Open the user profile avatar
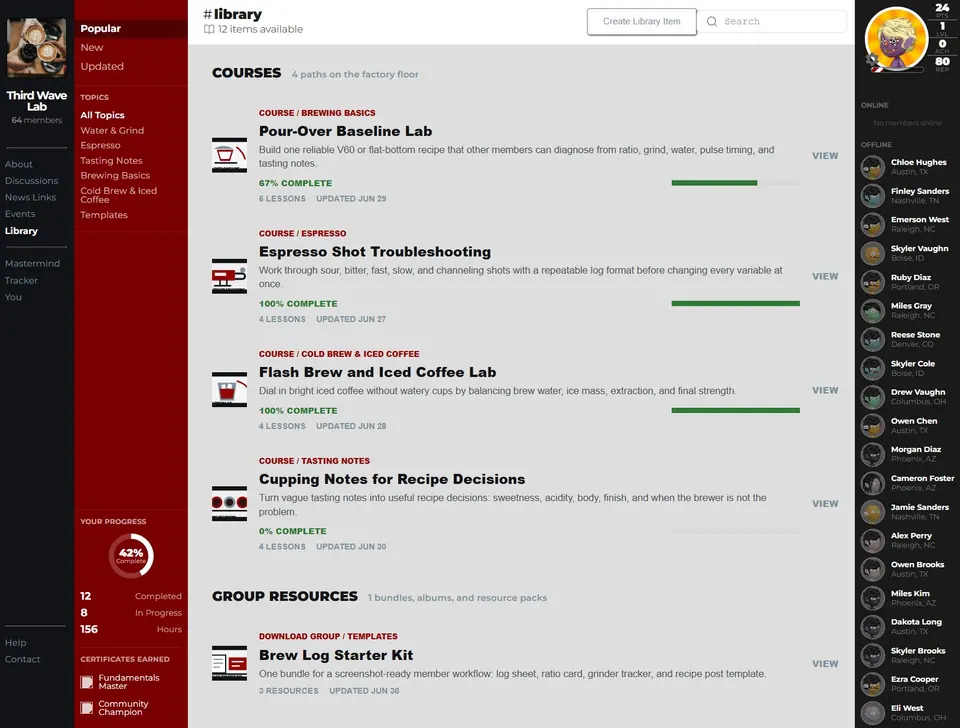Viewport: 960px width, 728px height. (896, 38)
